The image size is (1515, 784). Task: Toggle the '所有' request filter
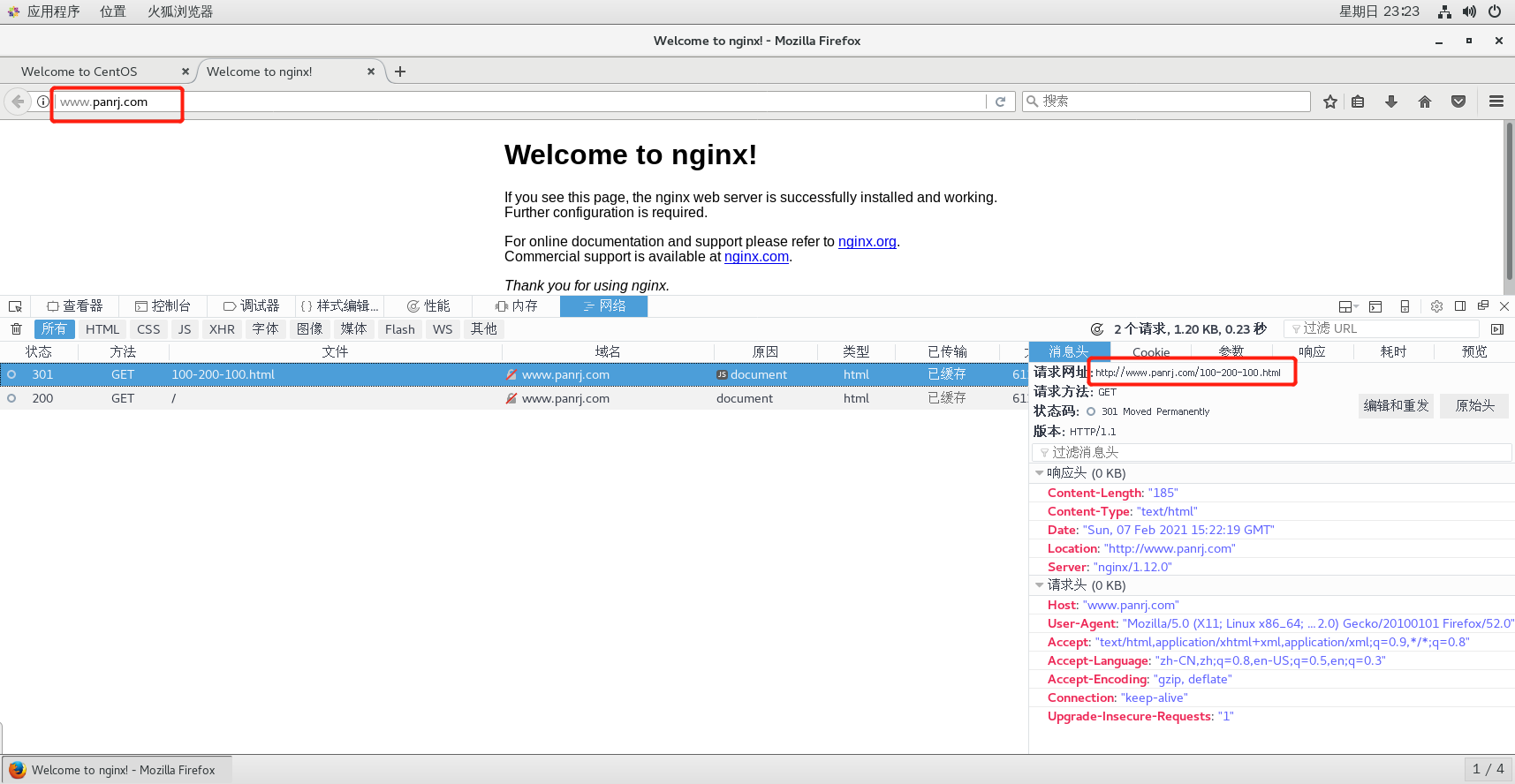54,329
